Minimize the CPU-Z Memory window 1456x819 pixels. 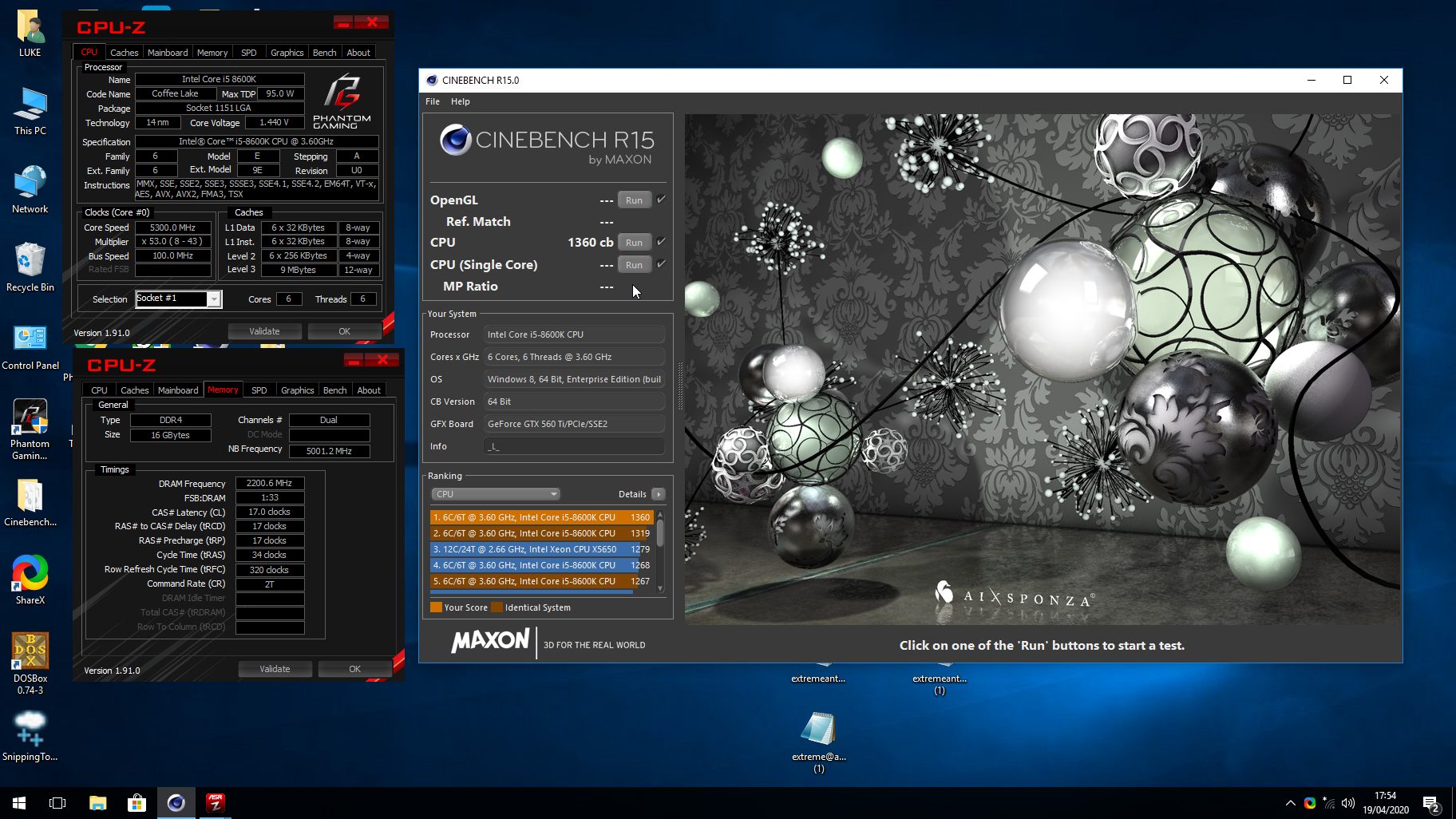pos(353,360)
